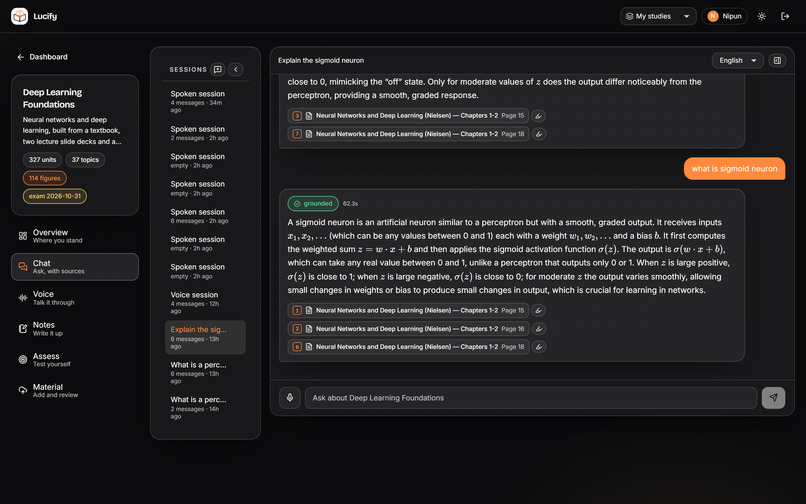Click the Notes pencil icon in sidebar

click(23, 329)
